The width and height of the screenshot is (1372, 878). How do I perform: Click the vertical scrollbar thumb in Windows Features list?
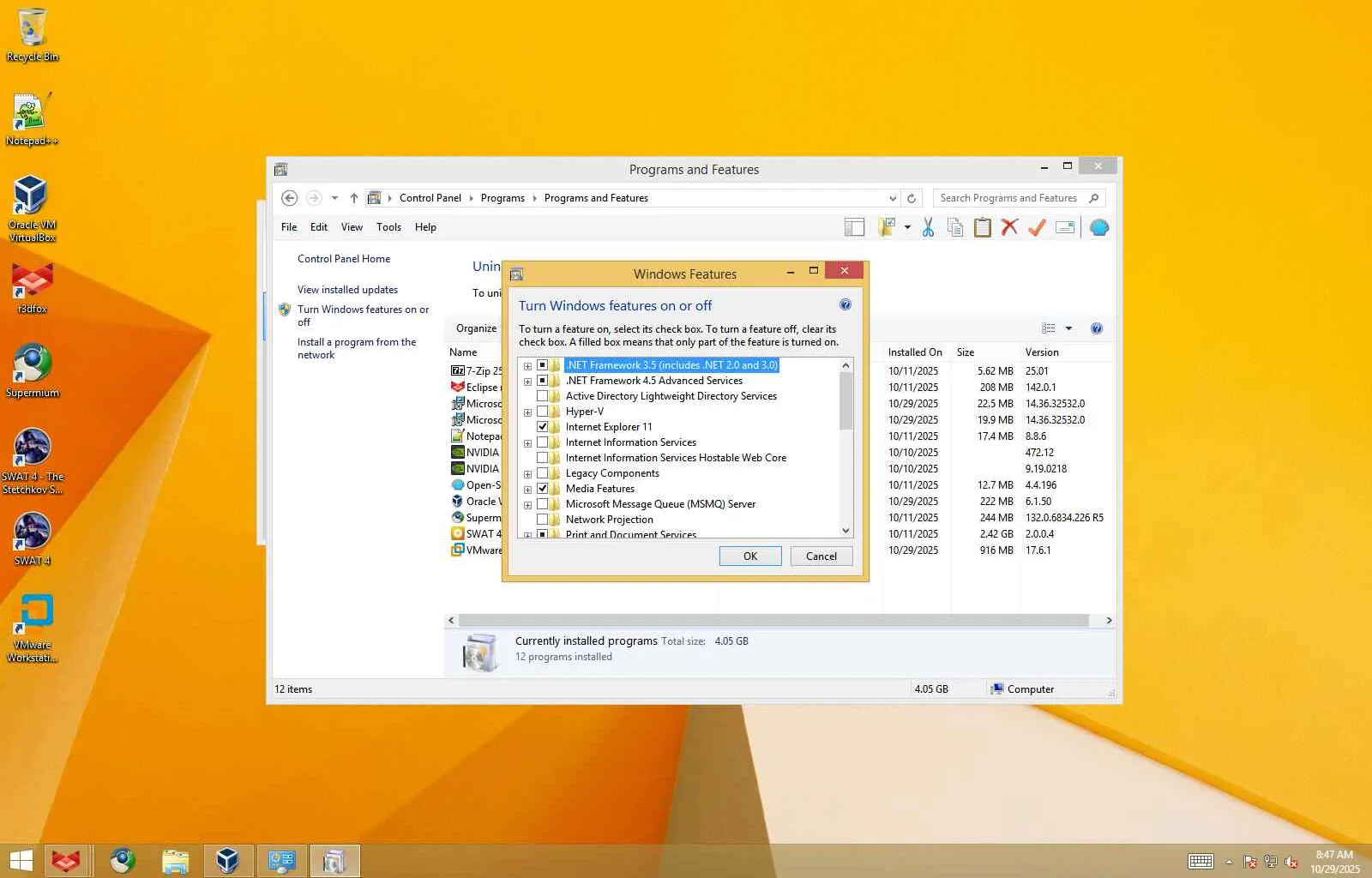click(x=846, y=400)
